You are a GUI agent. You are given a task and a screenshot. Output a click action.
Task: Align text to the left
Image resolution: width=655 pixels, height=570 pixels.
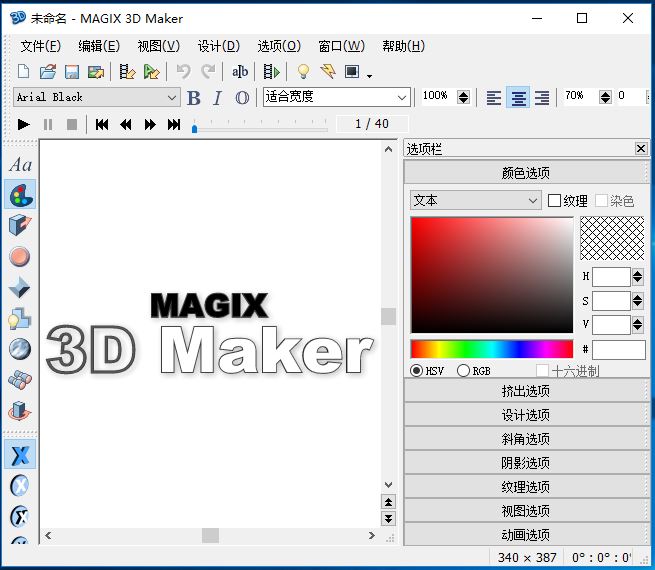(494, 99)
